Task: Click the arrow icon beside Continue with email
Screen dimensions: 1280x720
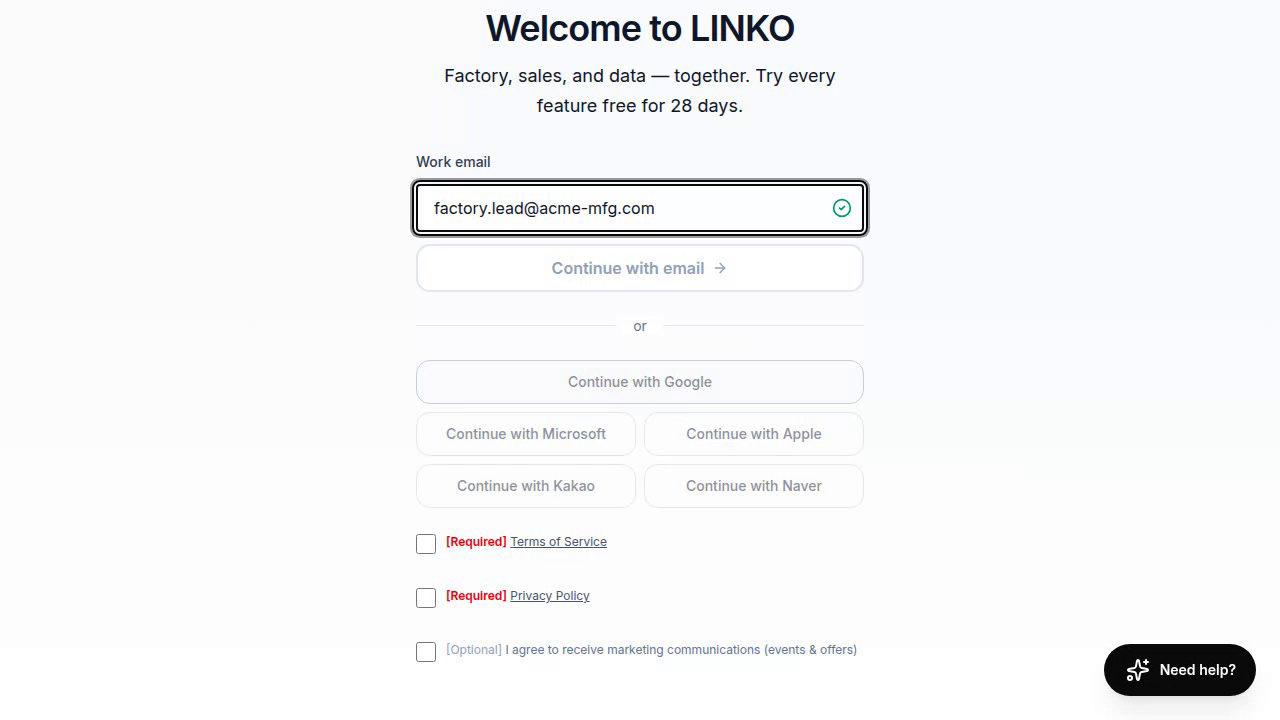Action: point(720,268)
